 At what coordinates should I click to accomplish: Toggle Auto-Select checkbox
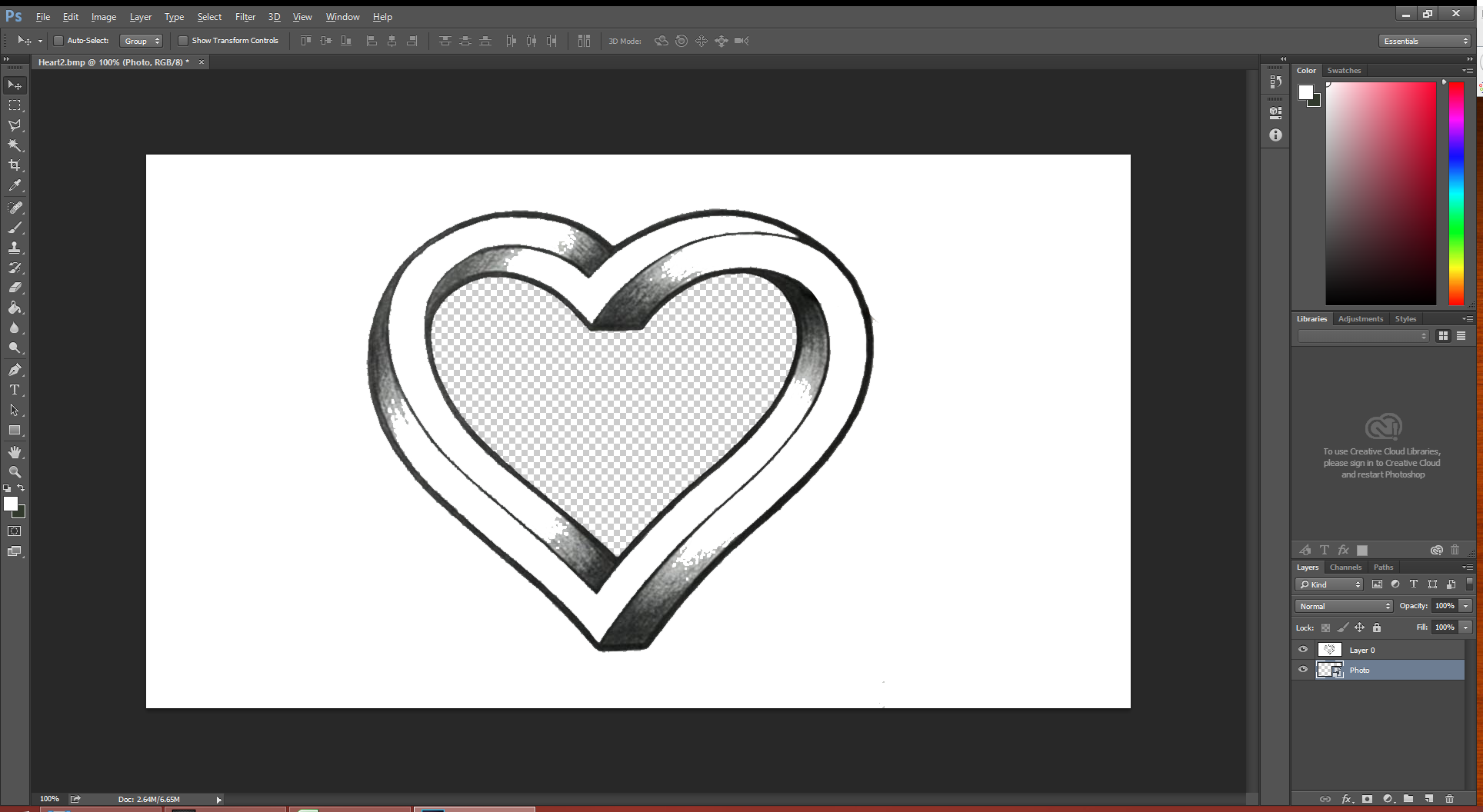pos(58,41)
